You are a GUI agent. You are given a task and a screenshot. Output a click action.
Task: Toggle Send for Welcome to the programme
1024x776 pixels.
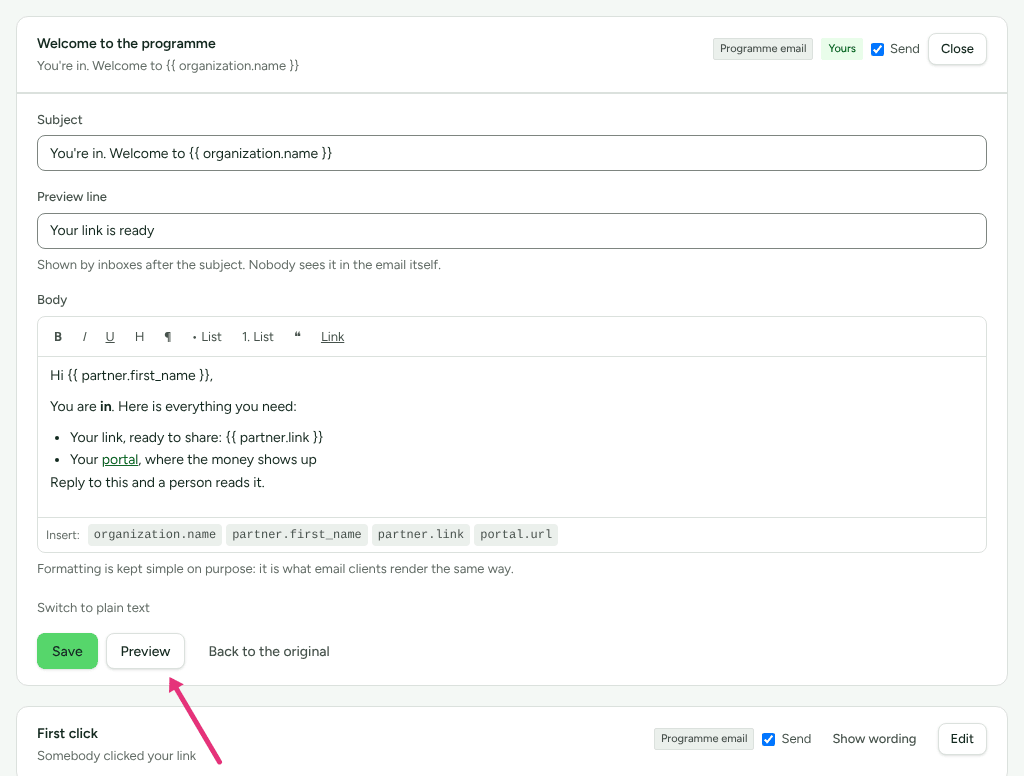click(878, 50)
